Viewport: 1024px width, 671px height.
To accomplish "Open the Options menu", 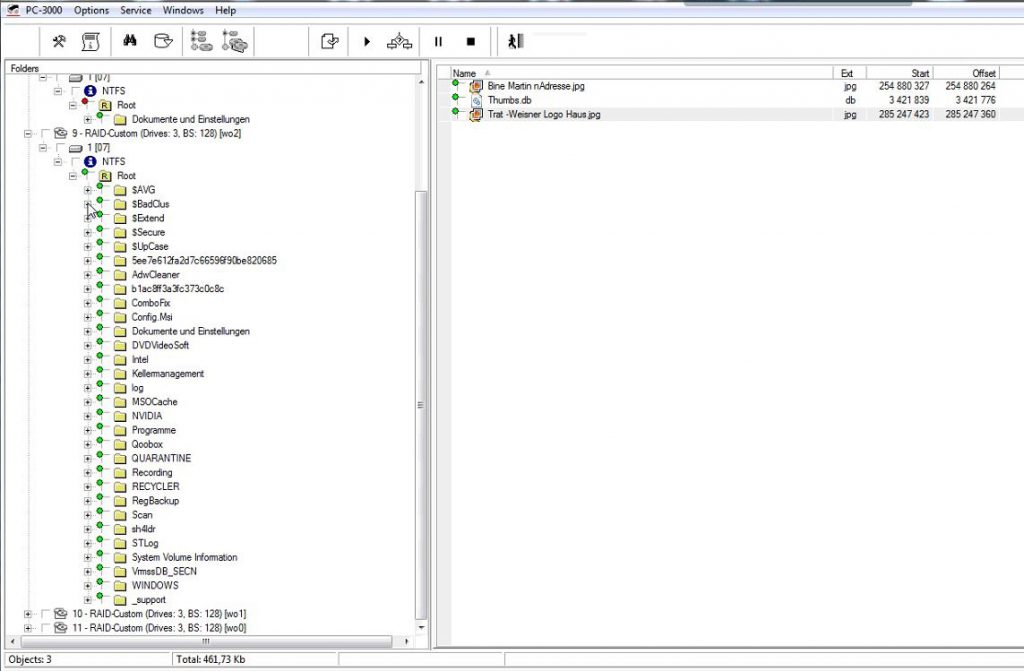I will pos(91,10).
